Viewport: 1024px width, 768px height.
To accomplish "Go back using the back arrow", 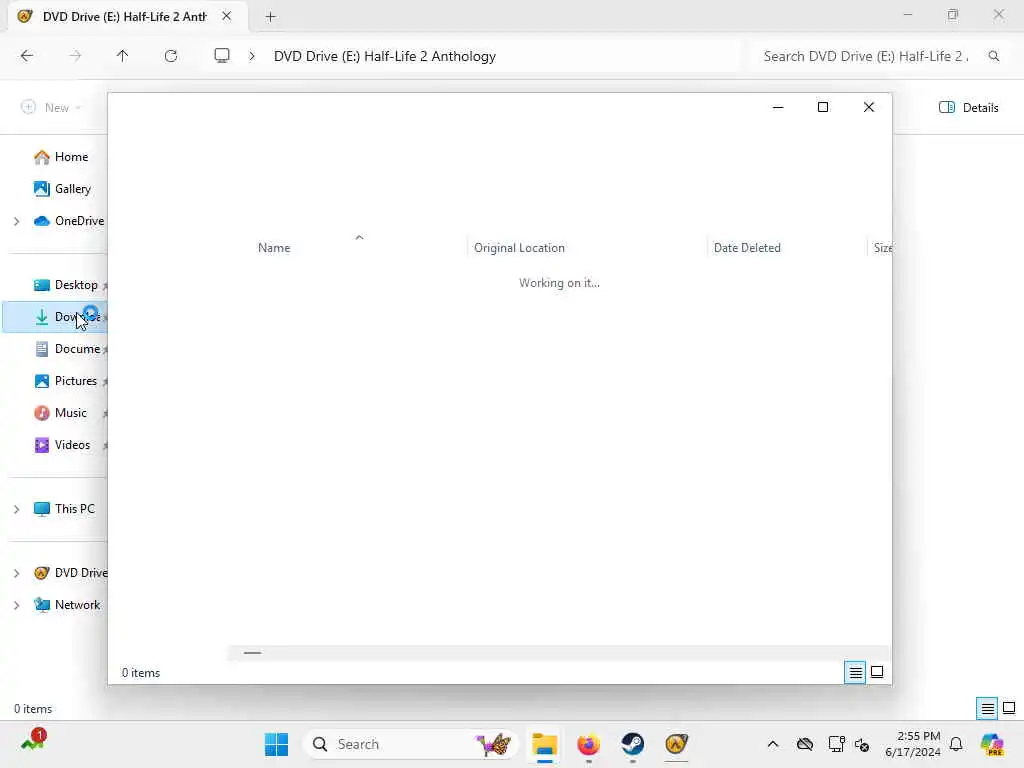I will [27, 56].
